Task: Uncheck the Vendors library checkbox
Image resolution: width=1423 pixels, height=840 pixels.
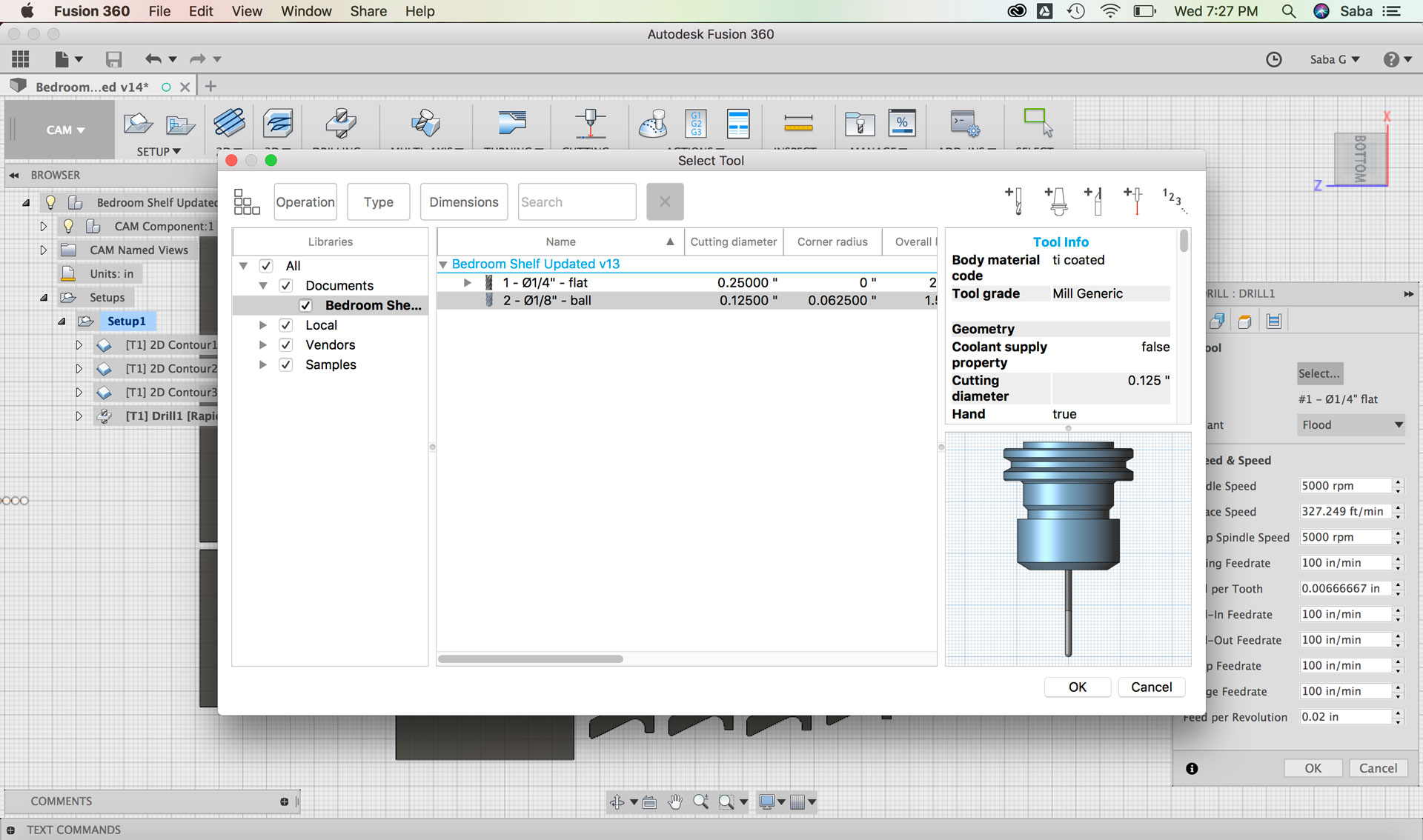Action: 286,345
